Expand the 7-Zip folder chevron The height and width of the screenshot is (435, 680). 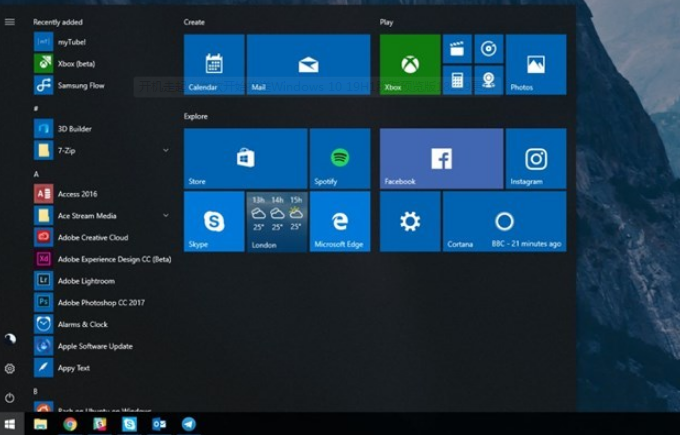tap(166, 150)
